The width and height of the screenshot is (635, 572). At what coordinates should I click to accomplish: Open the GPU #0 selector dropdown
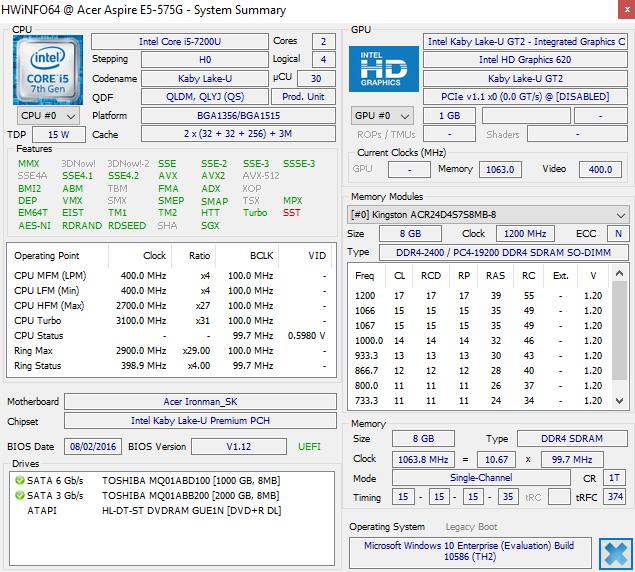pyautogui.click(x=382, y=116)
